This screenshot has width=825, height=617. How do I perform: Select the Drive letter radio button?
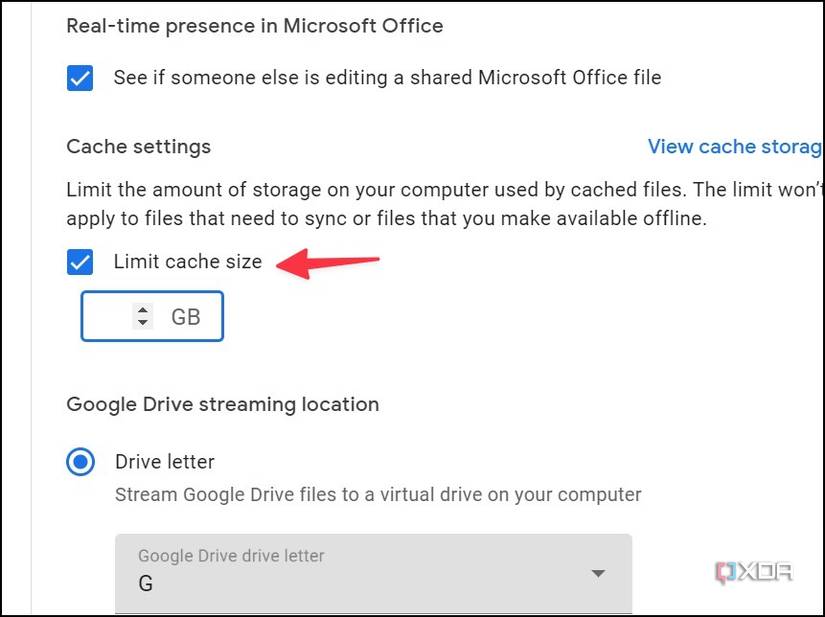pyautogui.click(x=80, y=462)
